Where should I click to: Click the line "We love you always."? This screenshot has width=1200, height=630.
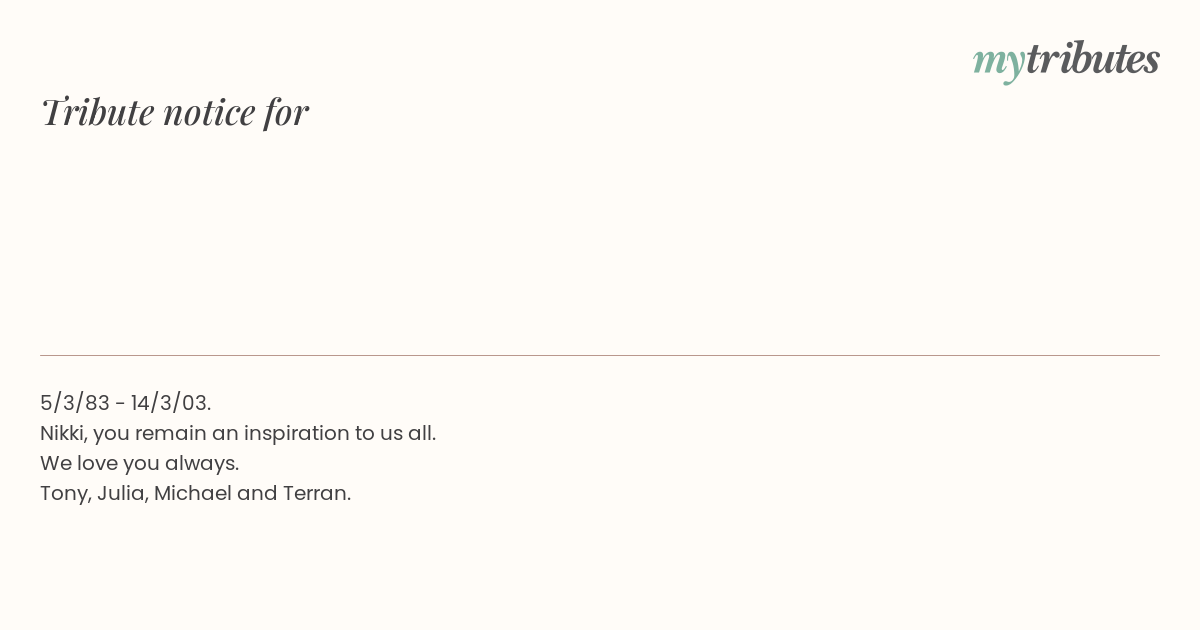pyautogui.click(x=140, y=464)
